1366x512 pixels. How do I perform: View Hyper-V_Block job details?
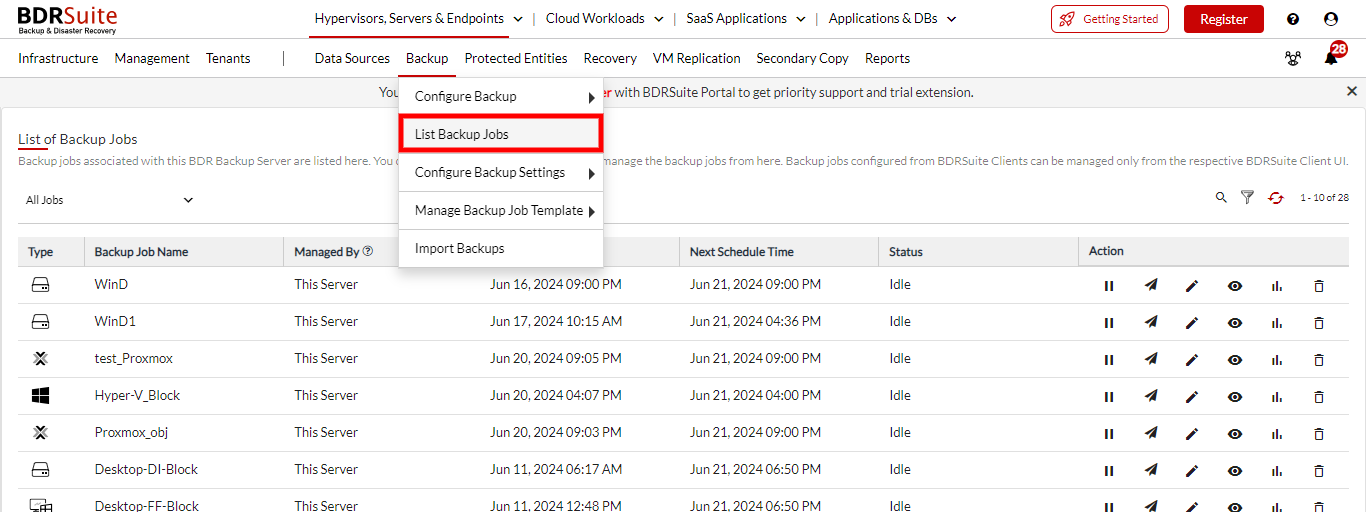coord(1235,397)
